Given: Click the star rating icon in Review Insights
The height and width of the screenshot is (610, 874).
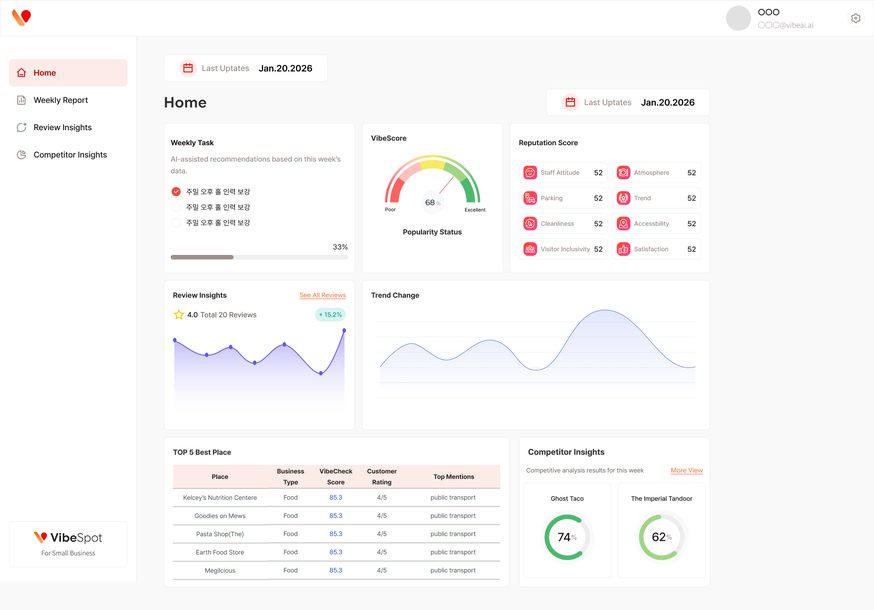Looking at the screenshot, I should tap(178, 314).
